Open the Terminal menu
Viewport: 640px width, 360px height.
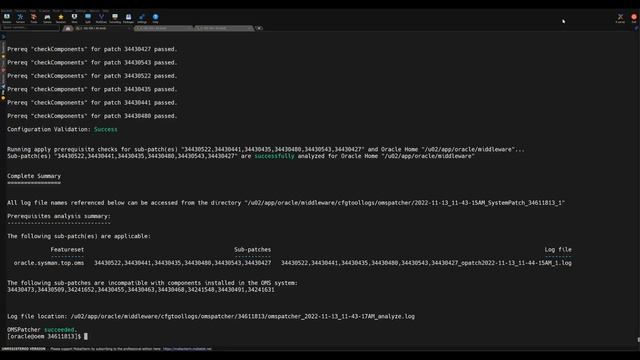click(7, 11)
